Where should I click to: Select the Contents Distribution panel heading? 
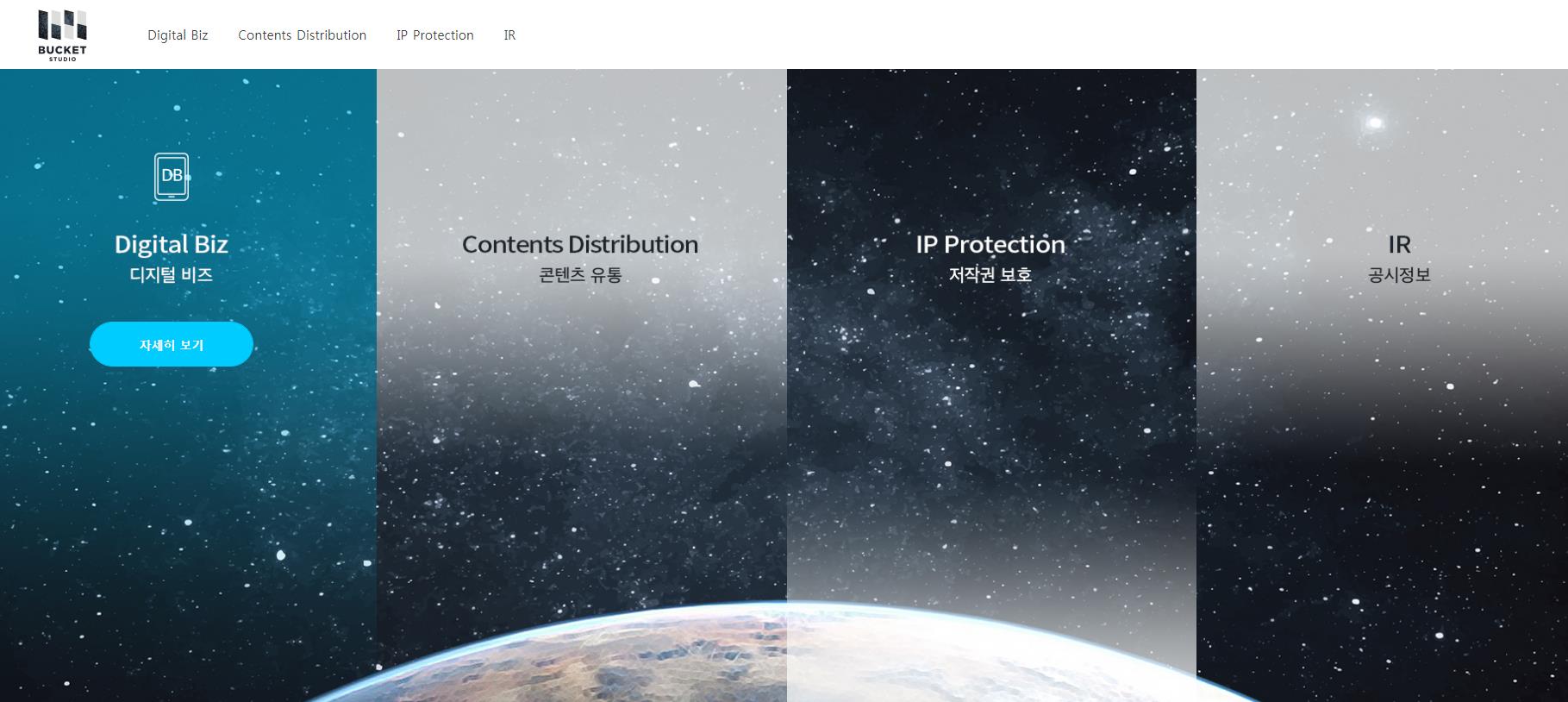[580, 244]
